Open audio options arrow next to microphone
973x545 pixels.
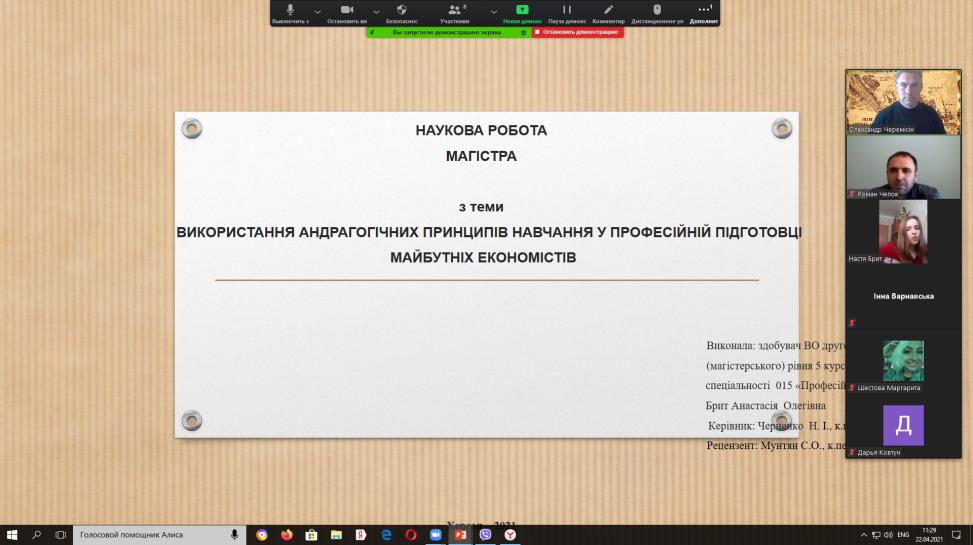click(318, 11)
